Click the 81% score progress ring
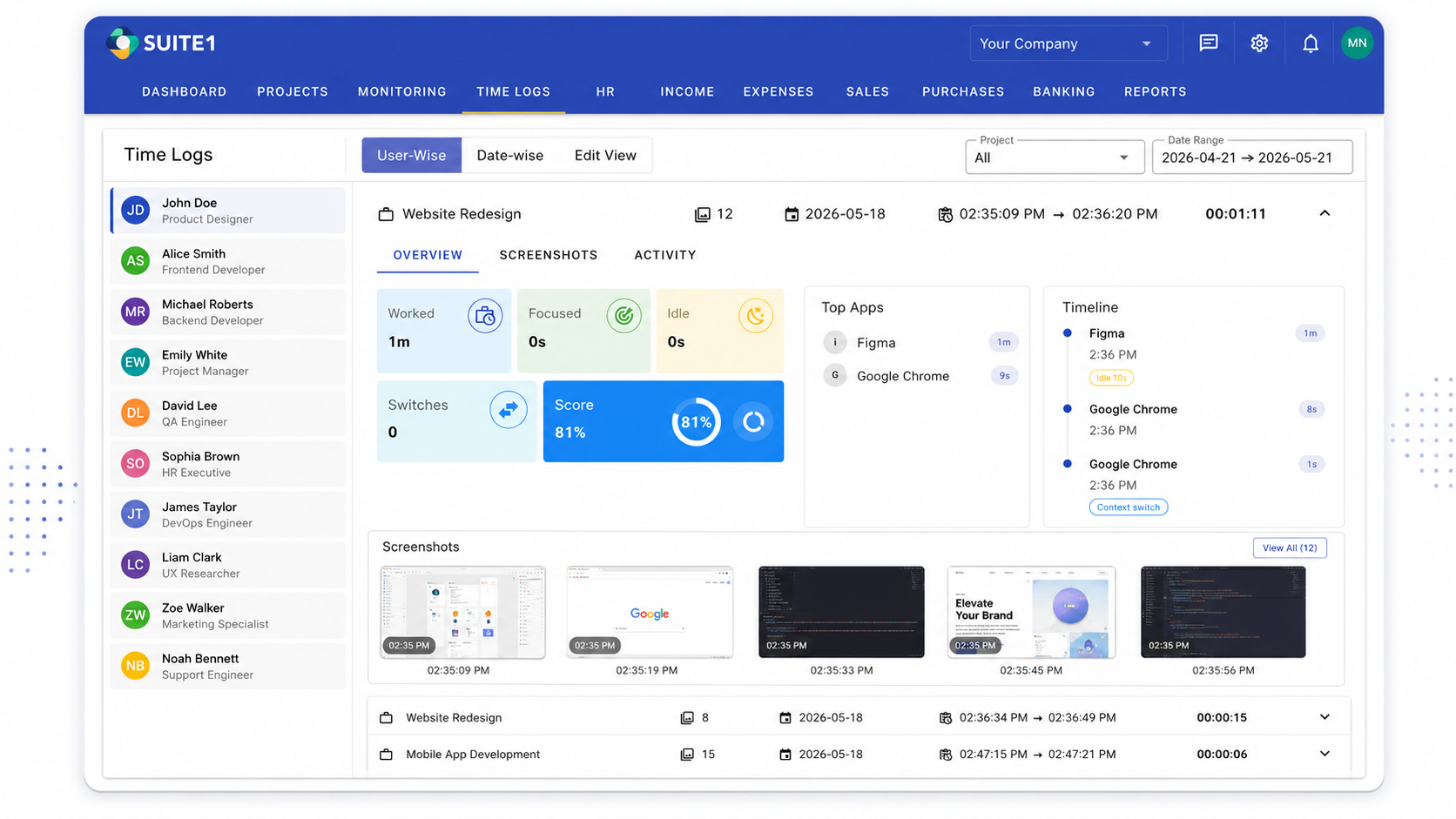This screenshot has height=819, width=1456. coord(696,422)
